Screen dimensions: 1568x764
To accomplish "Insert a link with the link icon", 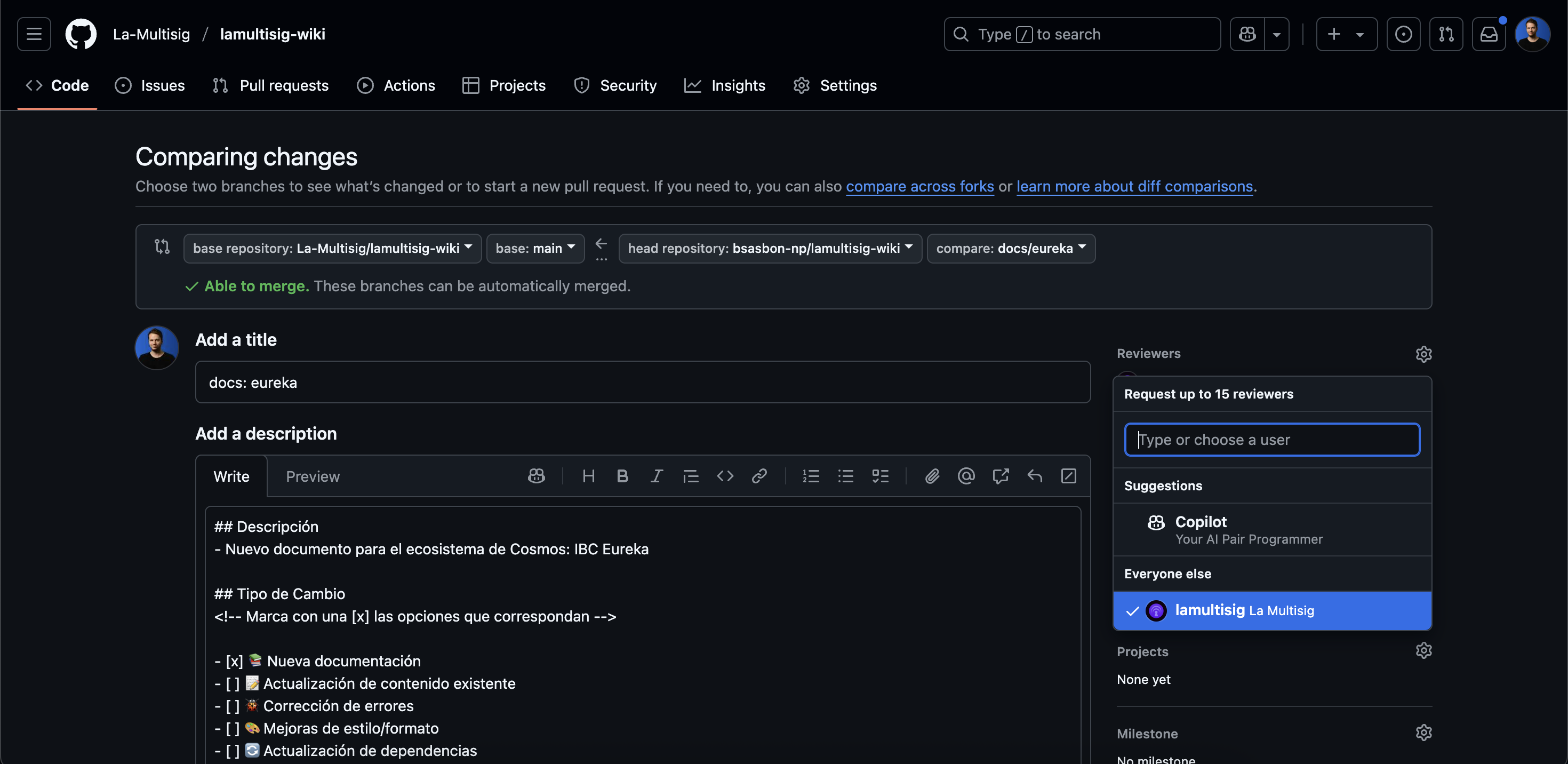I will coord(759,476).
